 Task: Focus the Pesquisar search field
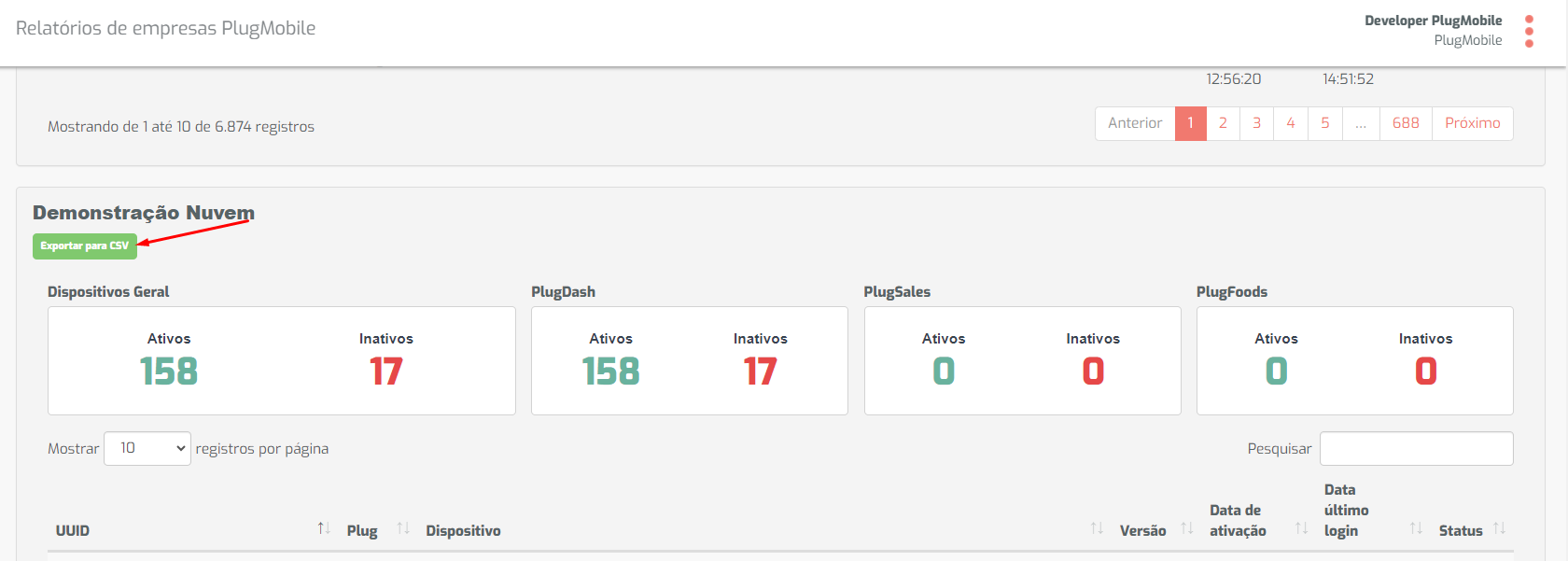(x=1417, y=448)
